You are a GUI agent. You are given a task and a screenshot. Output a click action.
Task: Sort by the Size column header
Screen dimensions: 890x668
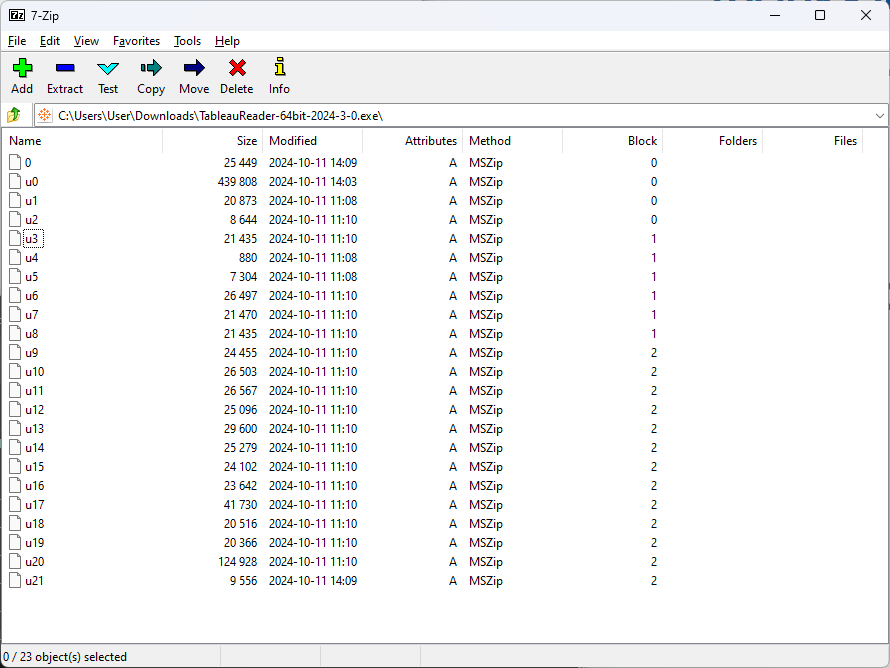point(213,141)
